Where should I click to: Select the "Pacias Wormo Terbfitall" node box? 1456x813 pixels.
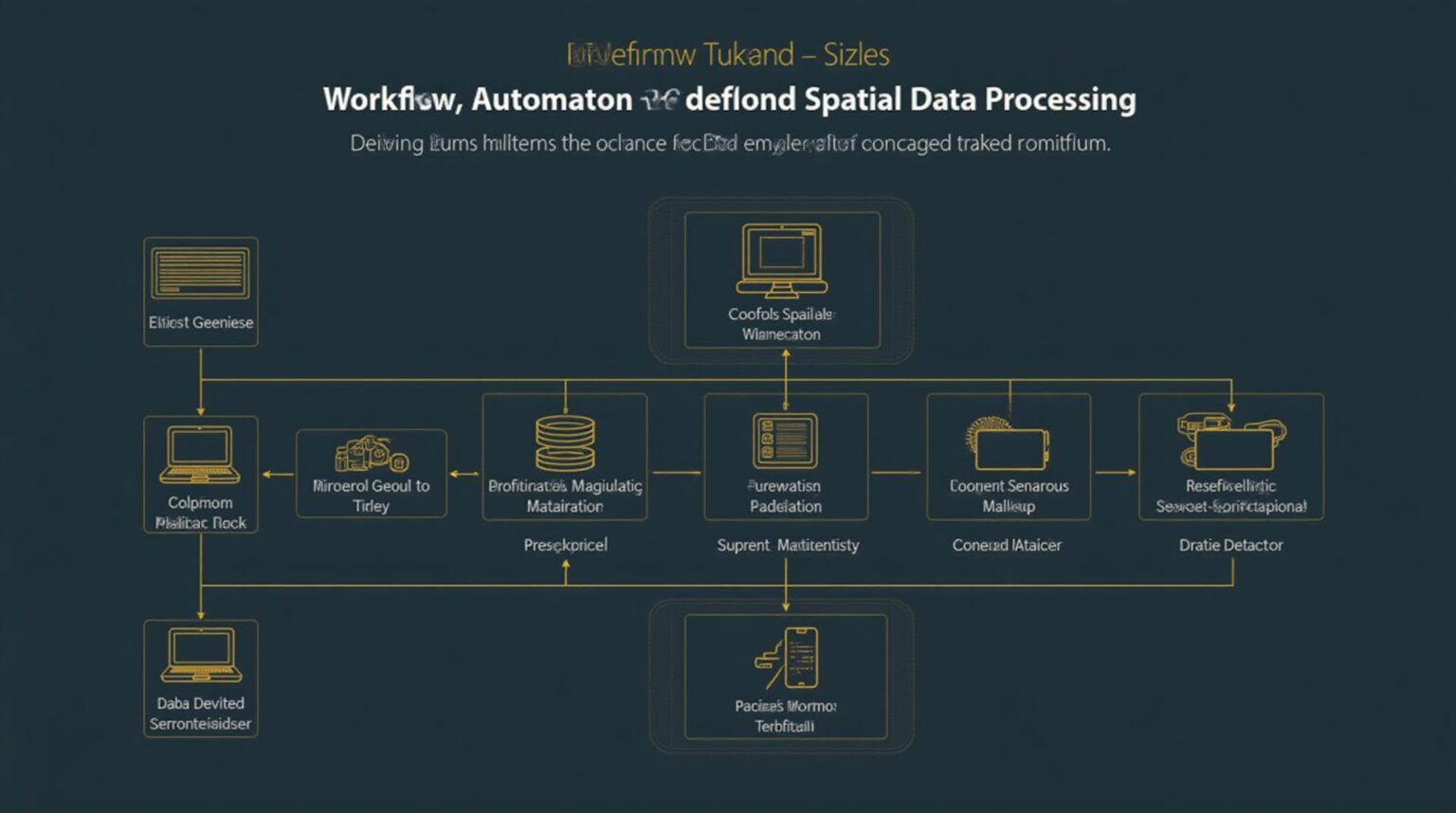pos(785,677)
